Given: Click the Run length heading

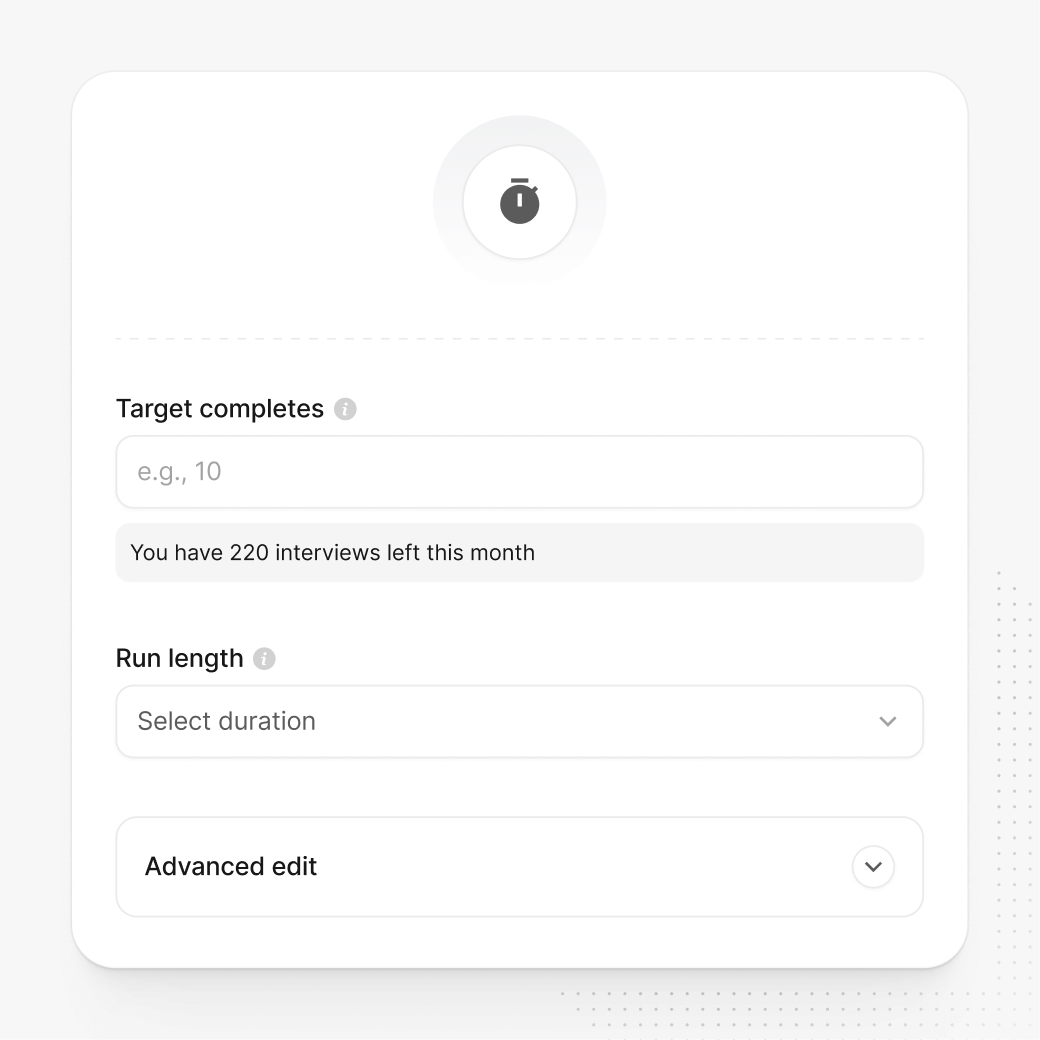Looking at the screenshot, I should click(180, 658).
